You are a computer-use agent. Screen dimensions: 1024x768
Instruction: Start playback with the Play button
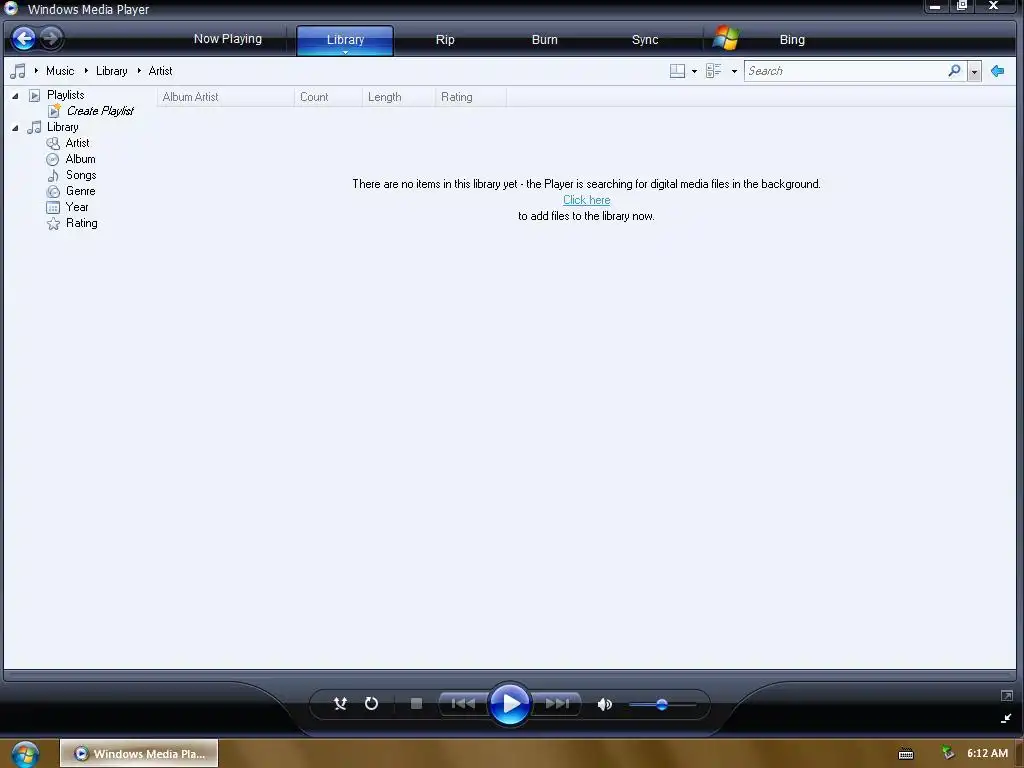point(509,703)
